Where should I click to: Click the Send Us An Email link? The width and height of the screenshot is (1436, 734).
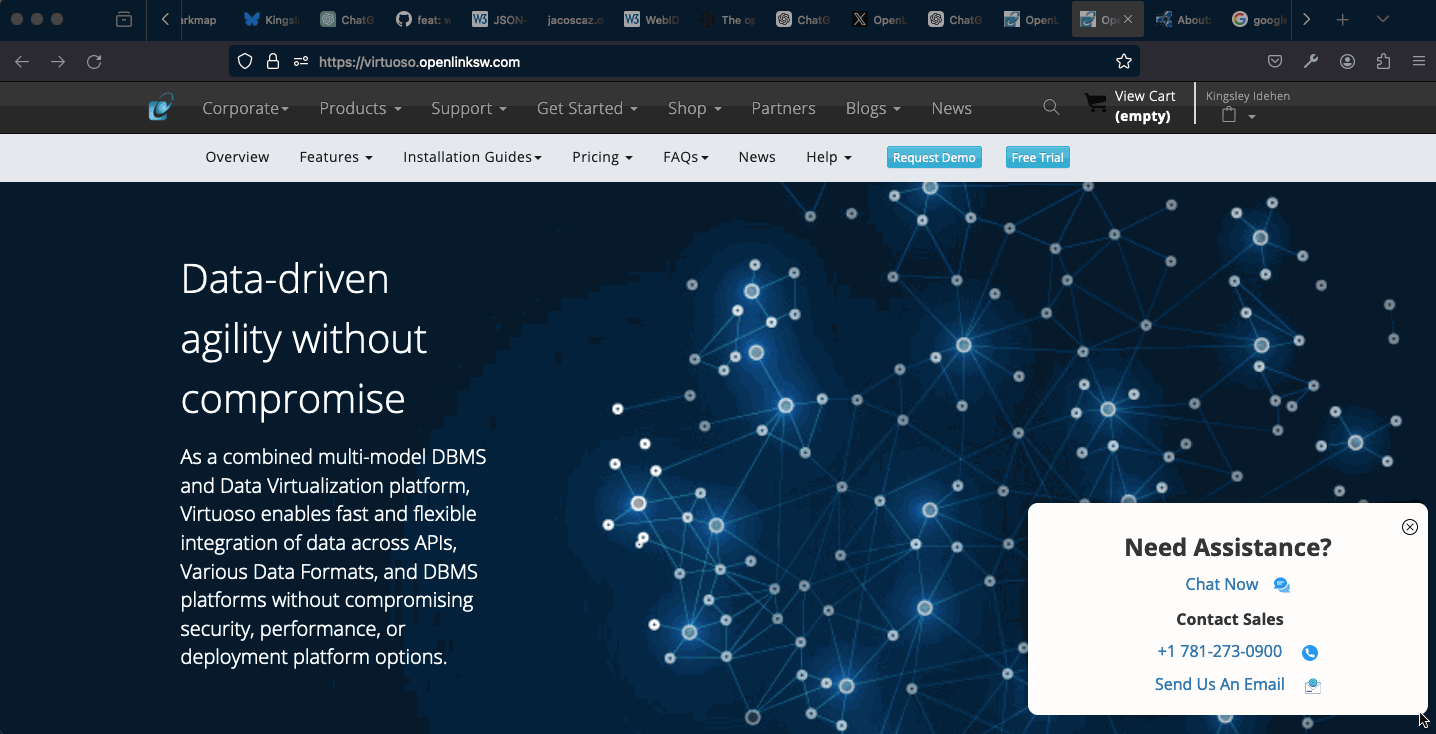click(x=1219, y=684)
